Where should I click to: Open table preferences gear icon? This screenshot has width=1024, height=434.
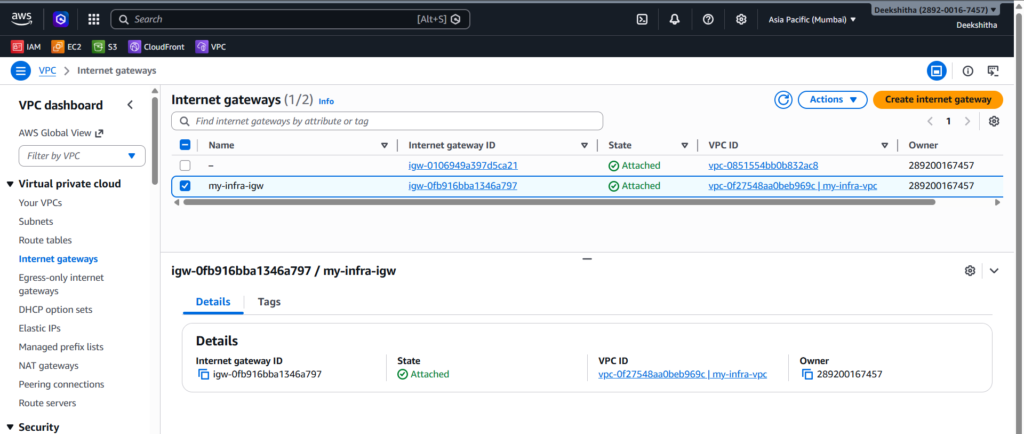(x=993, y=121)
